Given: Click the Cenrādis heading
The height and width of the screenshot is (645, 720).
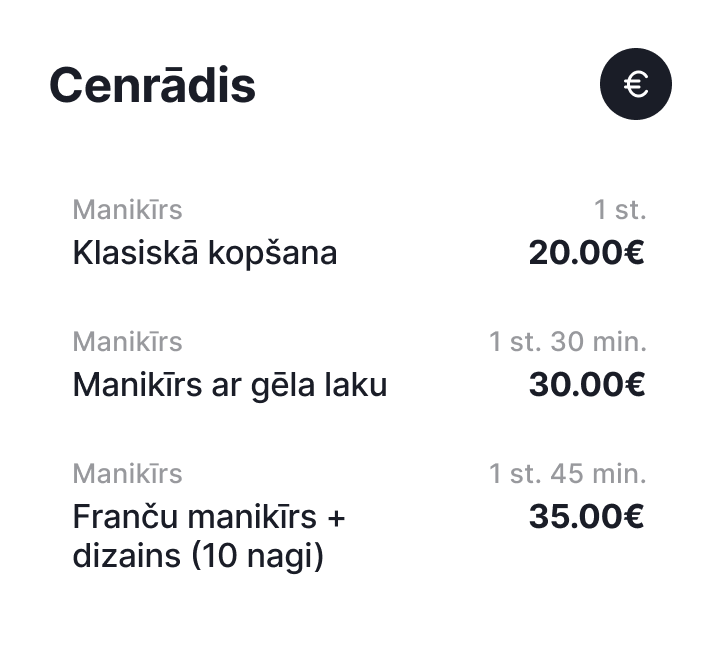Looking at the screenshot, I should point(152,85).
